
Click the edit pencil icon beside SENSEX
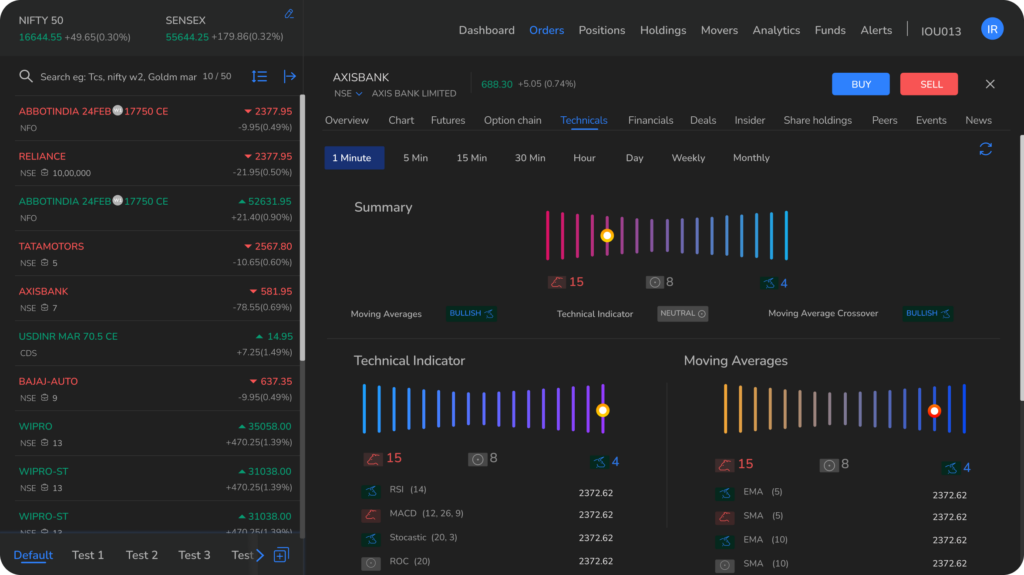[x=289, y=14]
